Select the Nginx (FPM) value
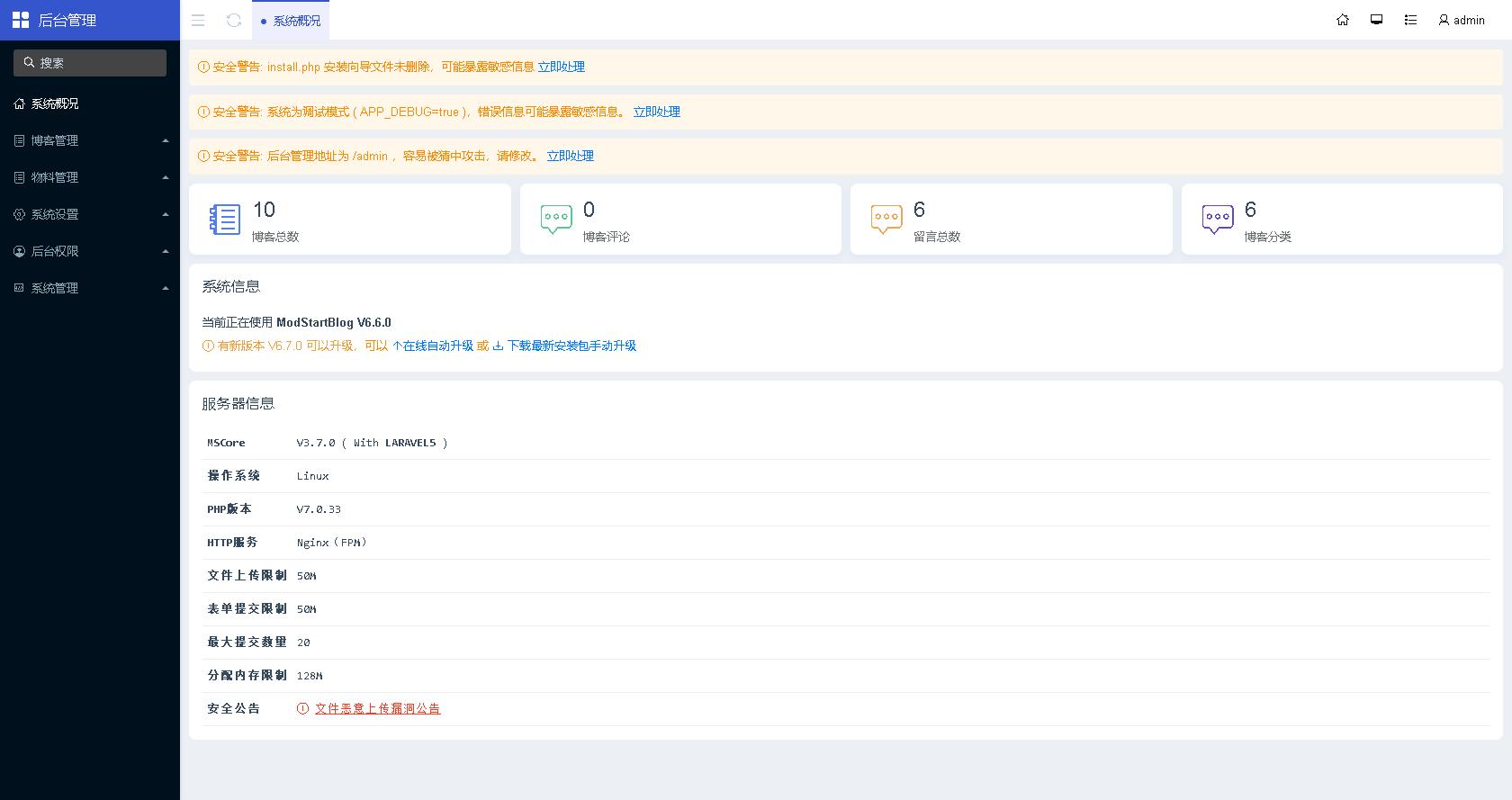Screen dimensions: 1512x800 (331, 543)
